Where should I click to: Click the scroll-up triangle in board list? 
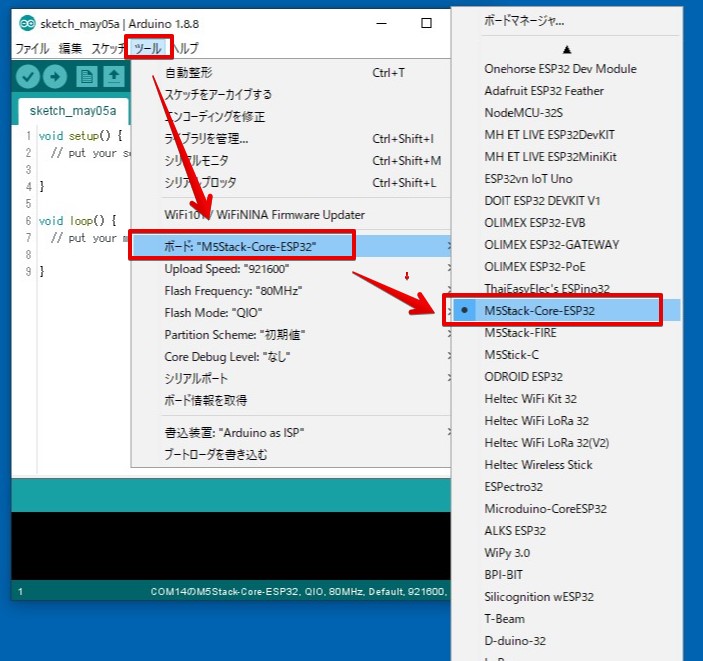[567, 49]
